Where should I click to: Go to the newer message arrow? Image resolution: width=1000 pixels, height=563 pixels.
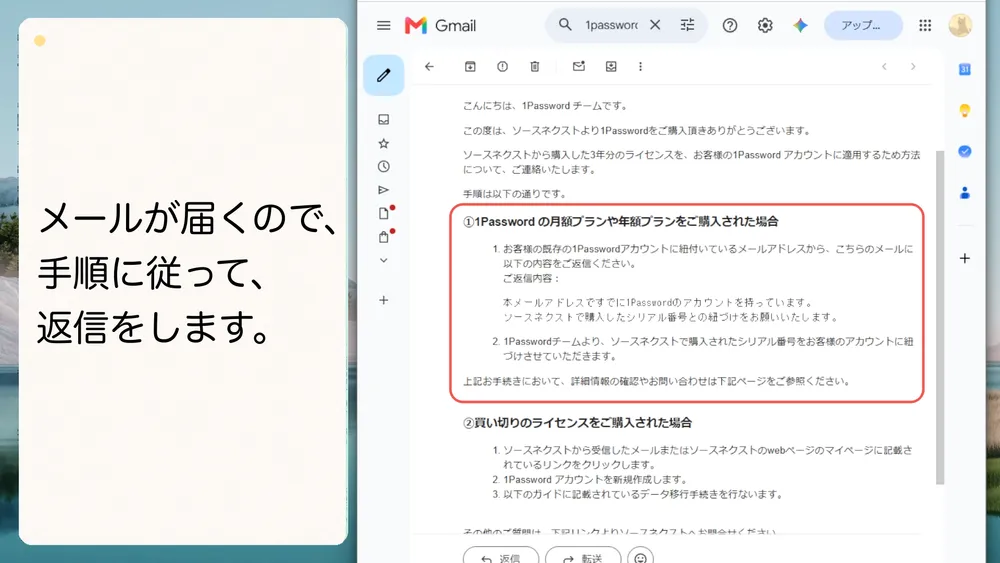pyautogui.click(x=884, y=66)
